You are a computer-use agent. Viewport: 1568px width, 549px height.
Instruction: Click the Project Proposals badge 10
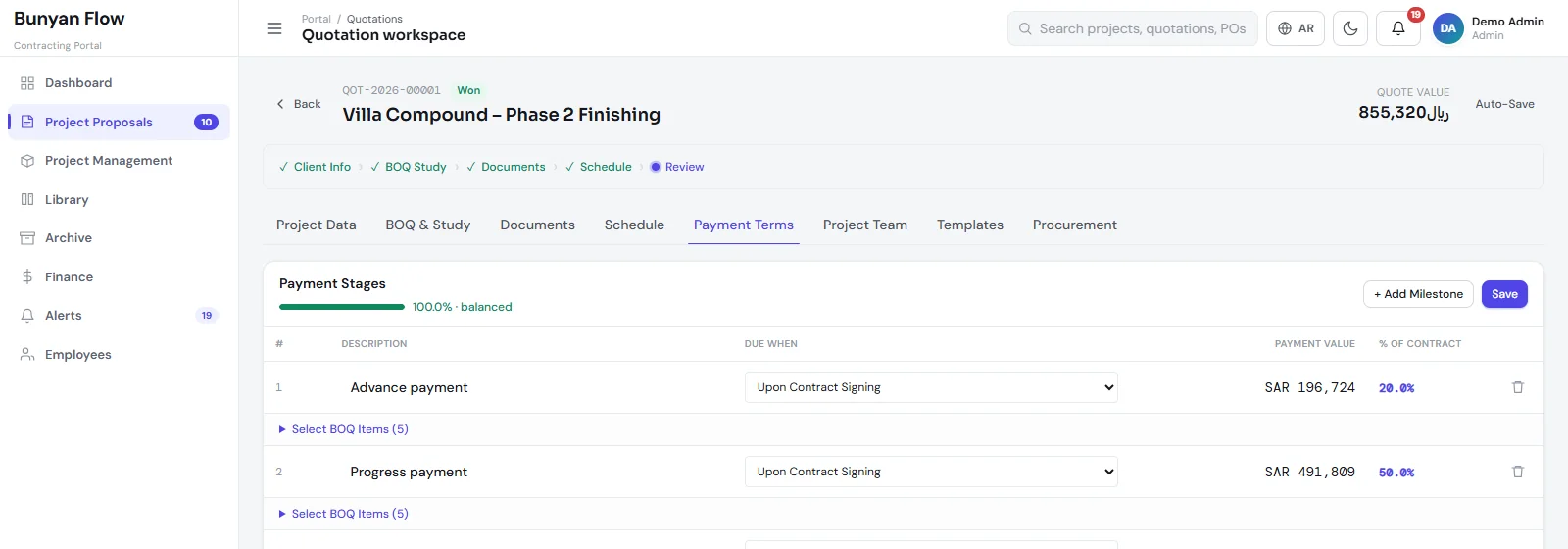click(x=206, y=123)
